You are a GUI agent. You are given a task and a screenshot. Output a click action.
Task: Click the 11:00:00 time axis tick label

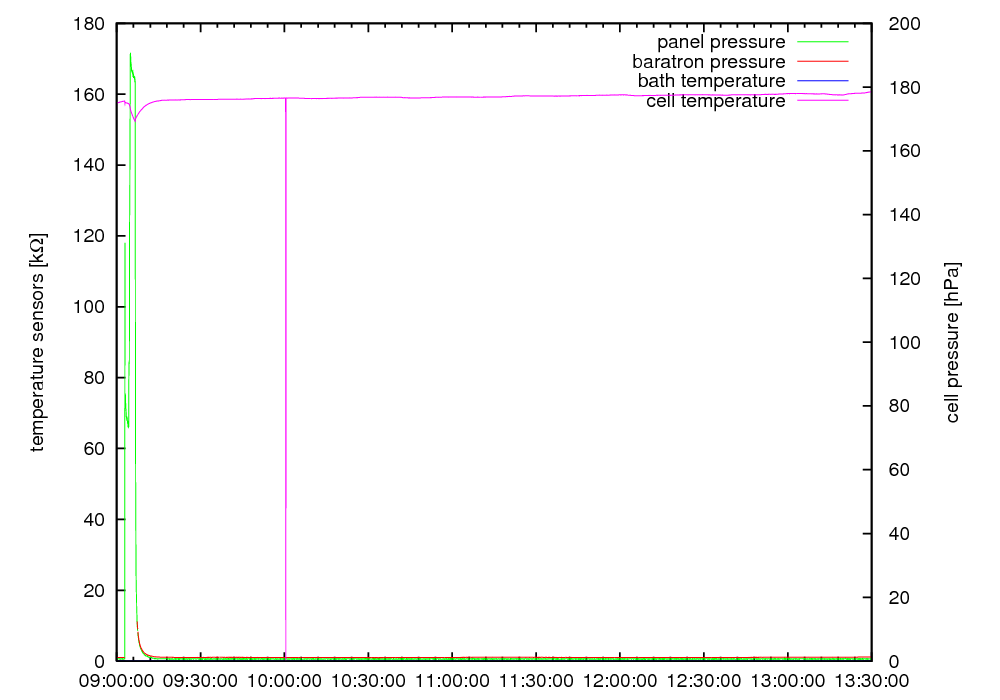(x=452, y=682)
